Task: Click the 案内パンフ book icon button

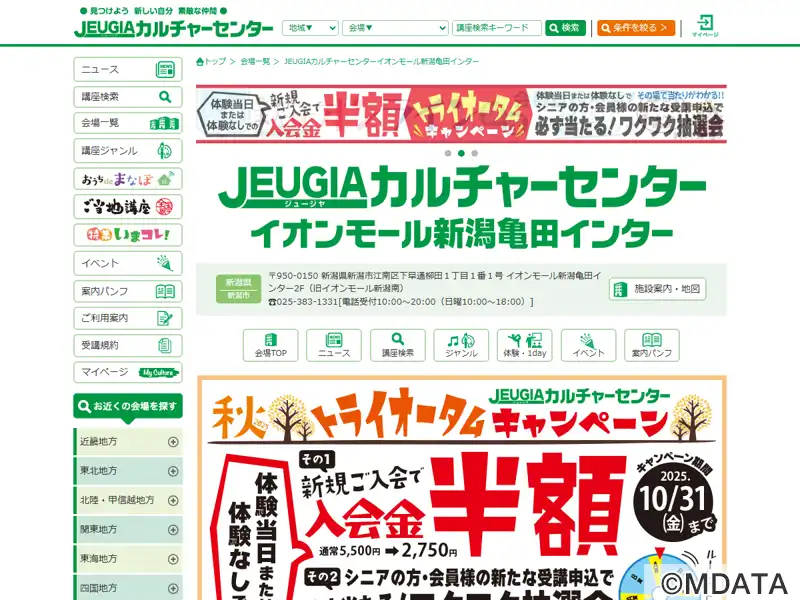Action: click(652, 345)
